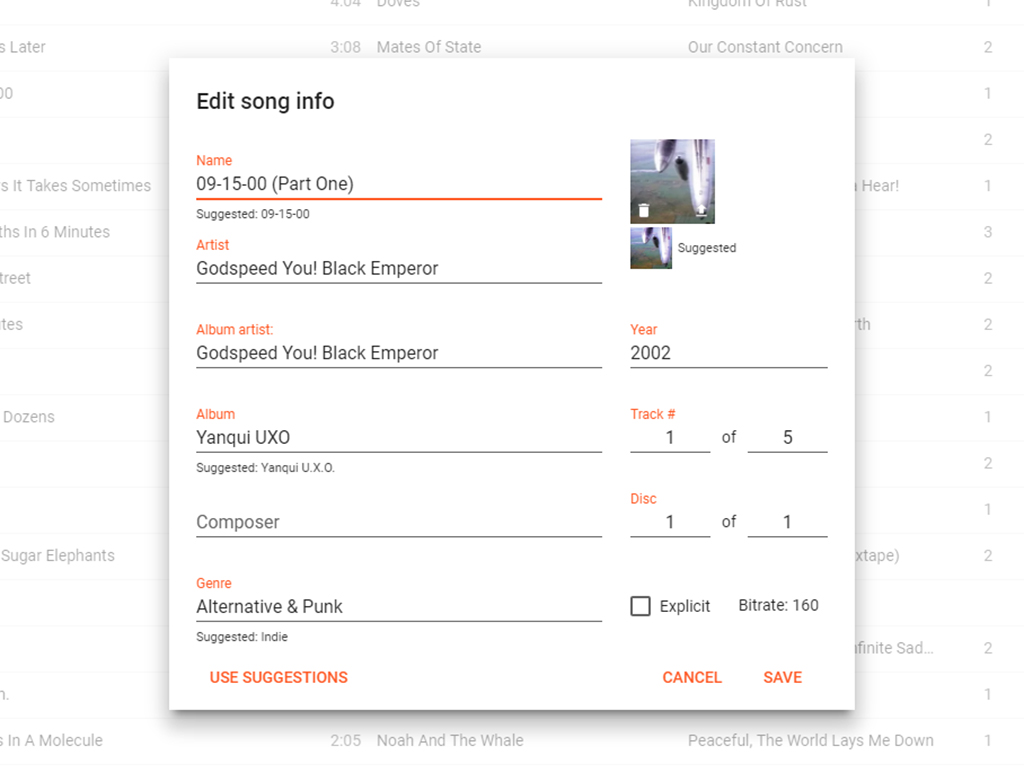Edit the total tracks count field
This screenshot has height=768, width=1024.
click(x=787, y=437)
